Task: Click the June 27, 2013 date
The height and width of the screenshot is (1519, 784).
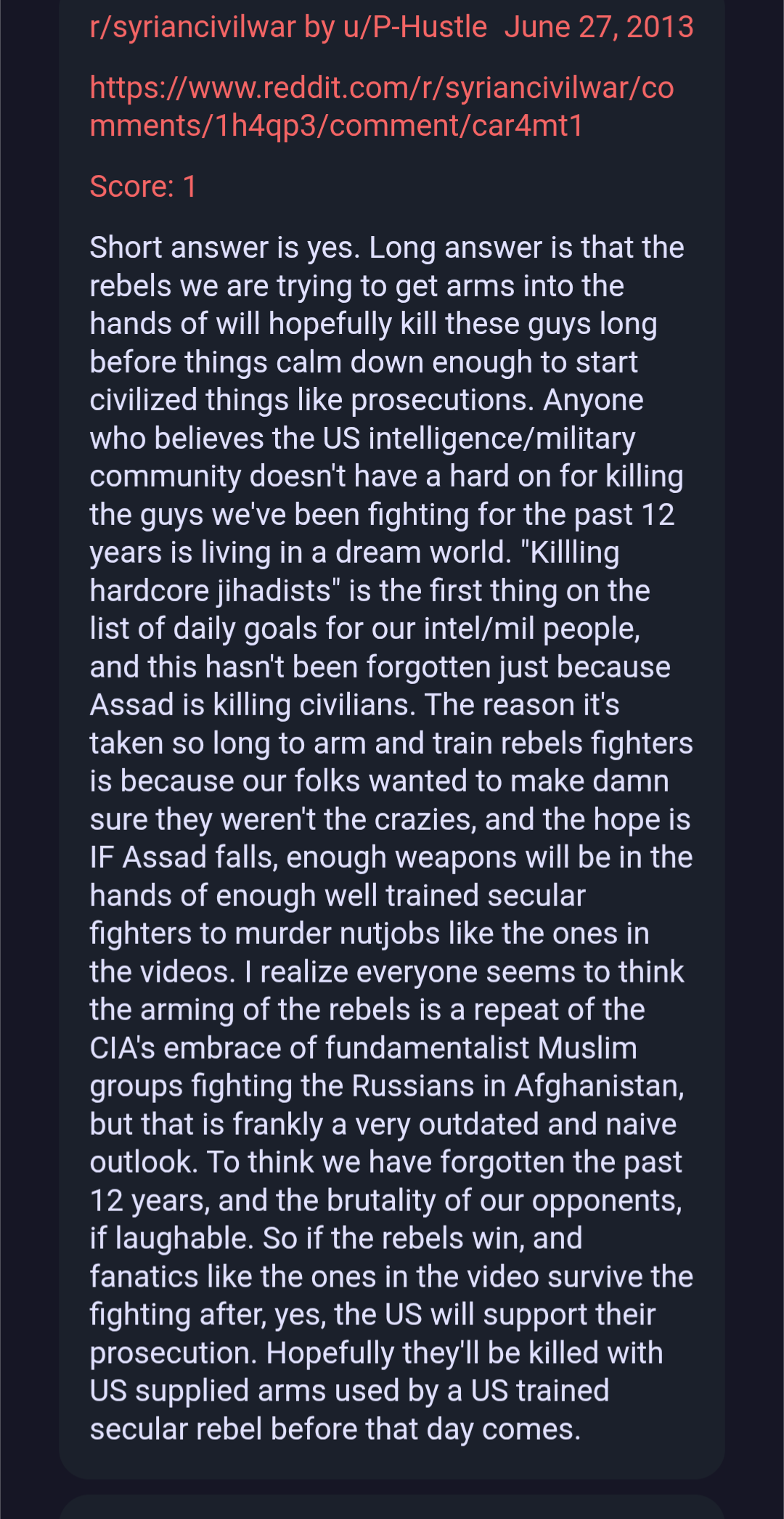Action: (599, 28)
